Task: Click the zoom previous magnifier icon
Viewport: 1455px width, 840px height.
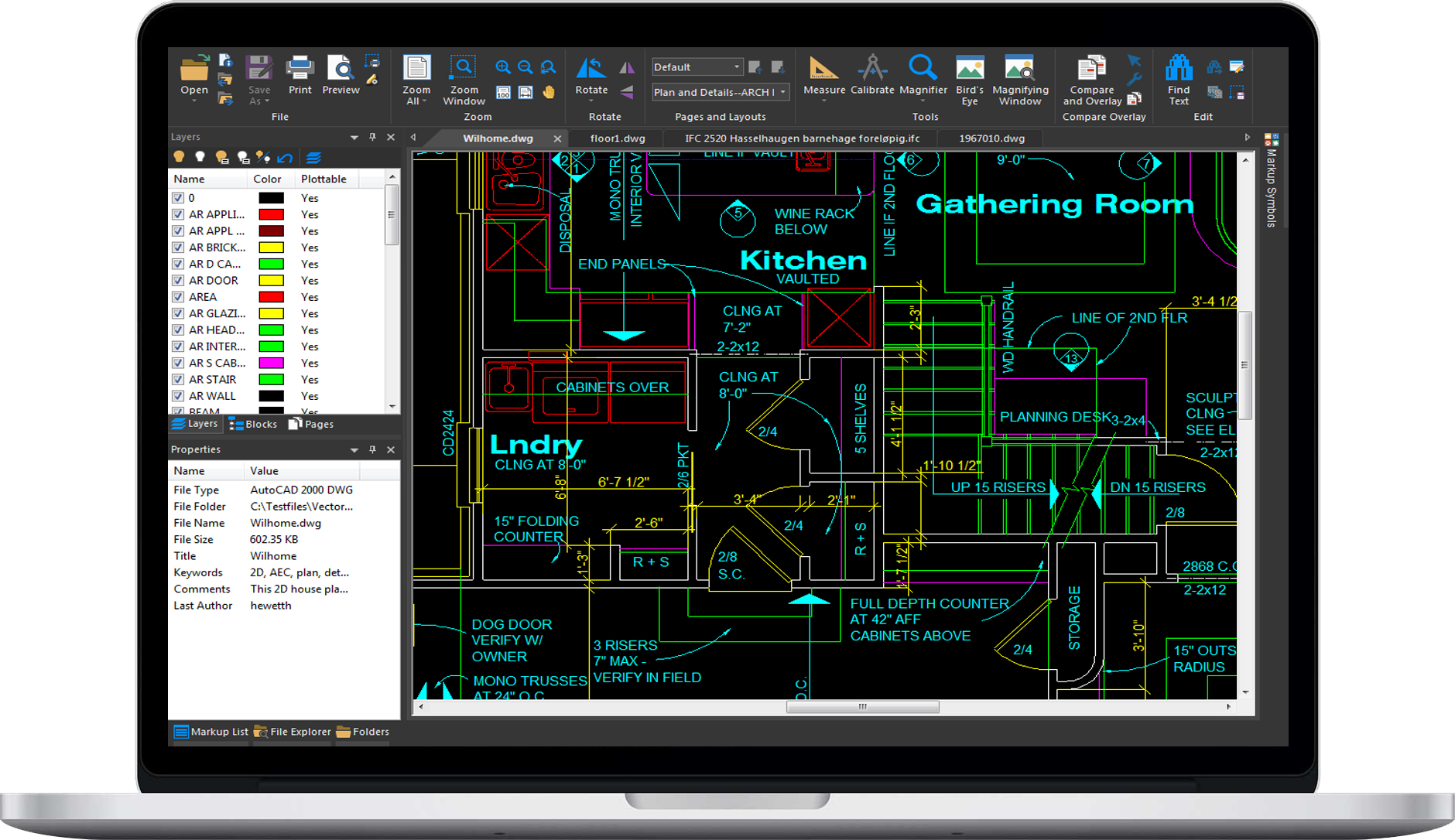Action: (x=548, y=67)
